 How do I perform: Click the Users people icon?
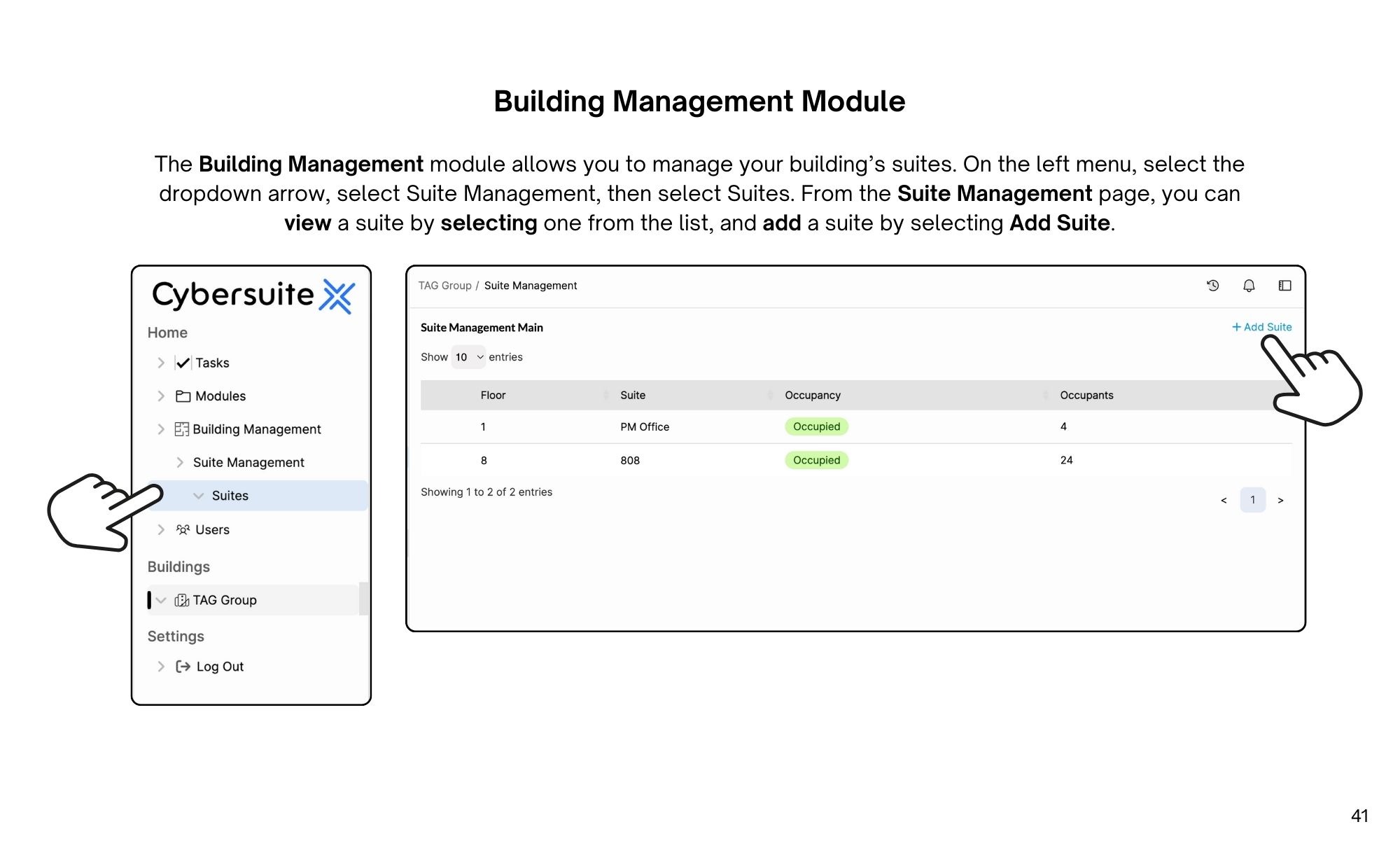click(183, 530)
